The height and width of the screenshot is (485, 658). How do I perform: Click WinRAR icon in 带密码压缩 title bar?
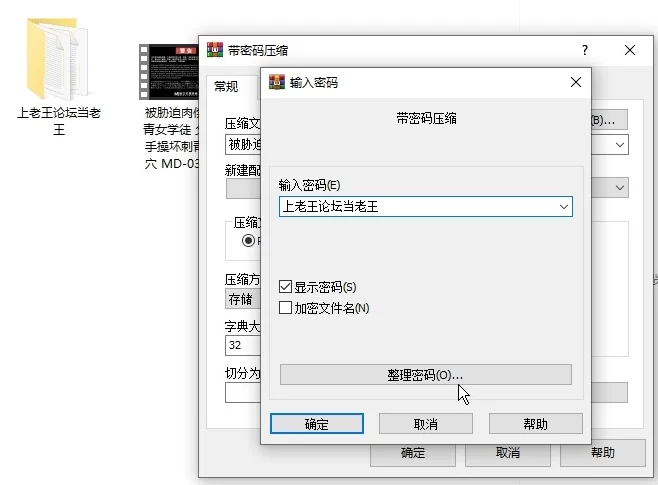(x=214, y=50)
